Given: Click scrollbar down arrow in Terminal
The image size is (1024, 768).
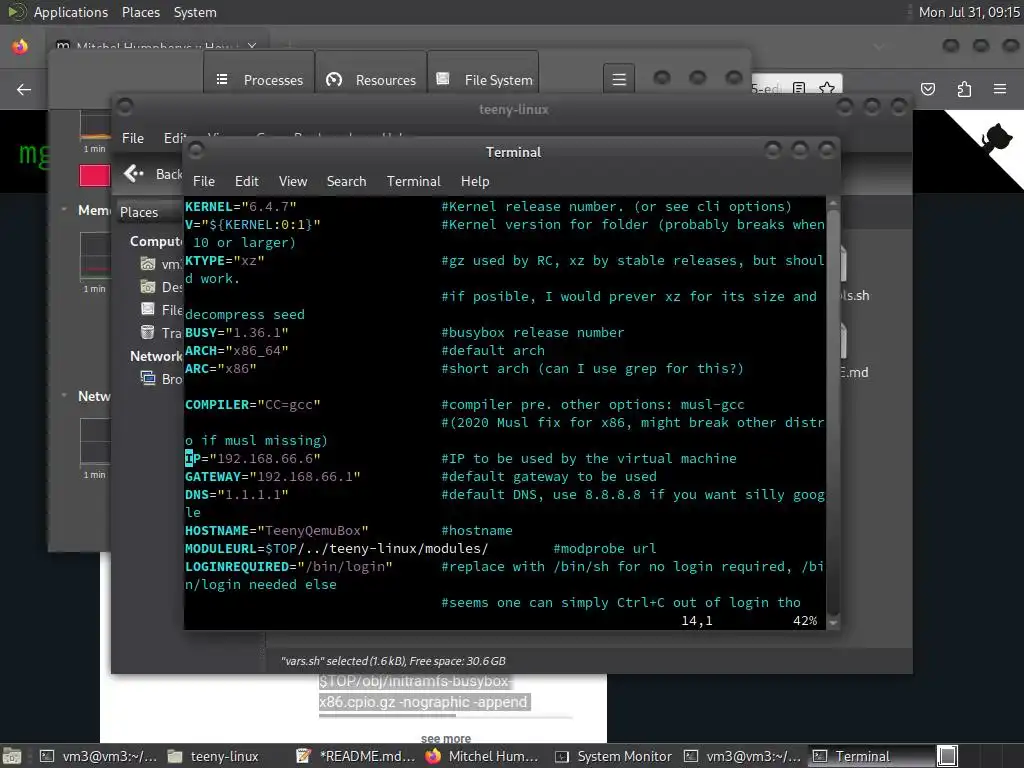Looking at the screenshot, I should (833, 623).
